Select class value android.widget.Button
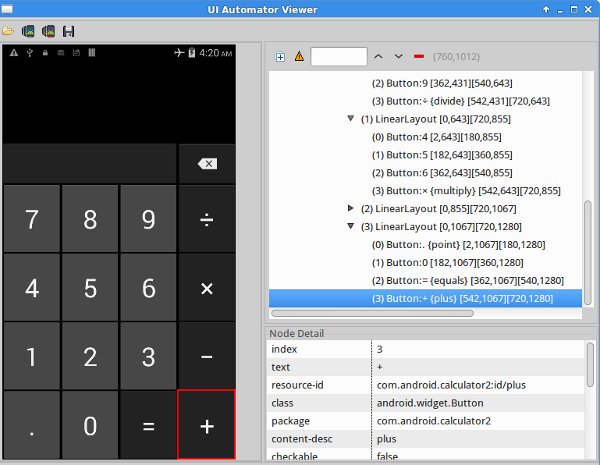 (x=430, y=403)
